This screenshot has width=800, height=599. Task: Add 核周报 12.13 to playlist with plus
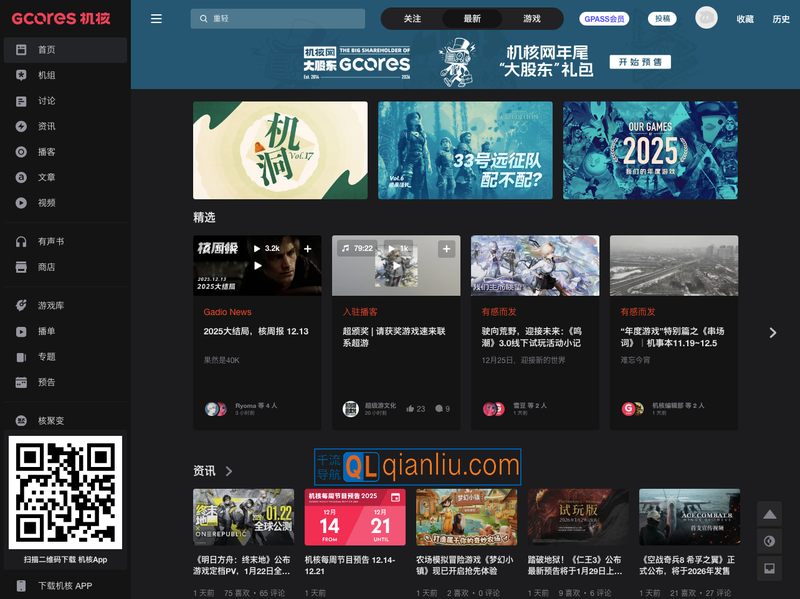tap(307, 249)
